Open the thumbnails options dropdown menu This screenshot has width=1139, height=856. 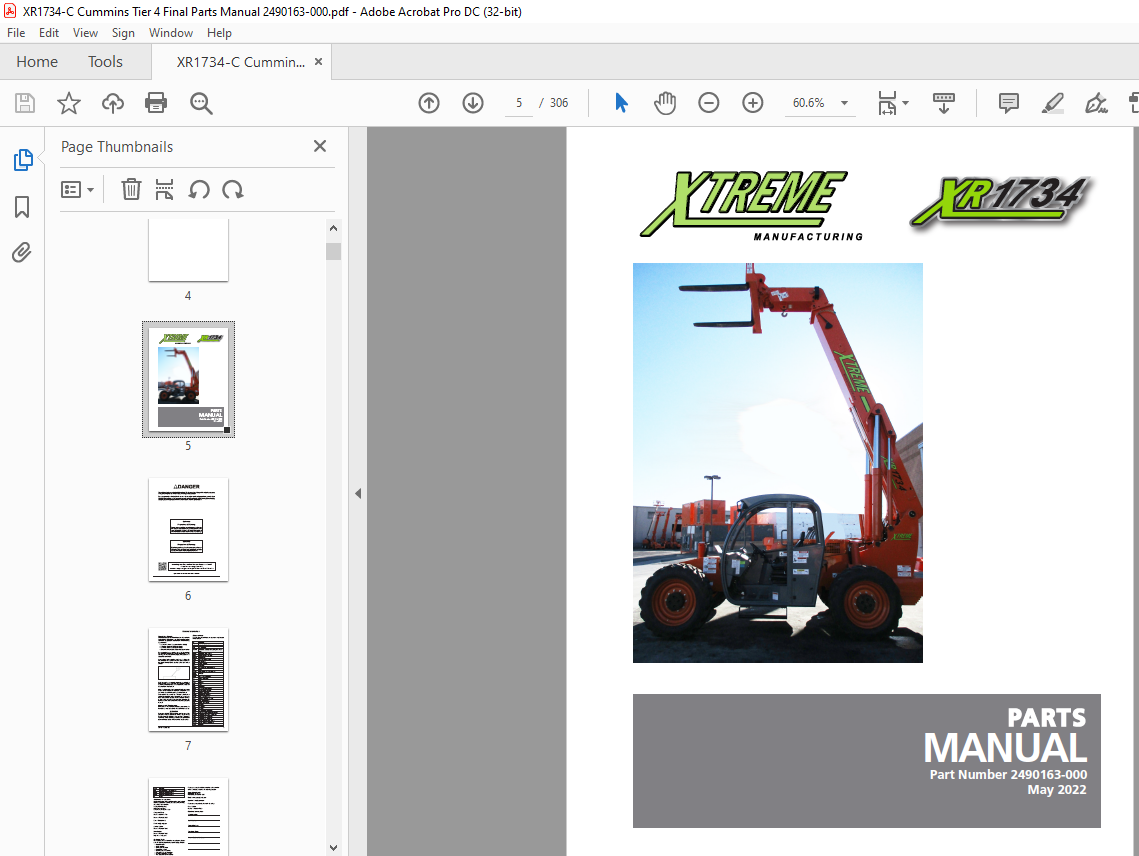pos(77,190)
